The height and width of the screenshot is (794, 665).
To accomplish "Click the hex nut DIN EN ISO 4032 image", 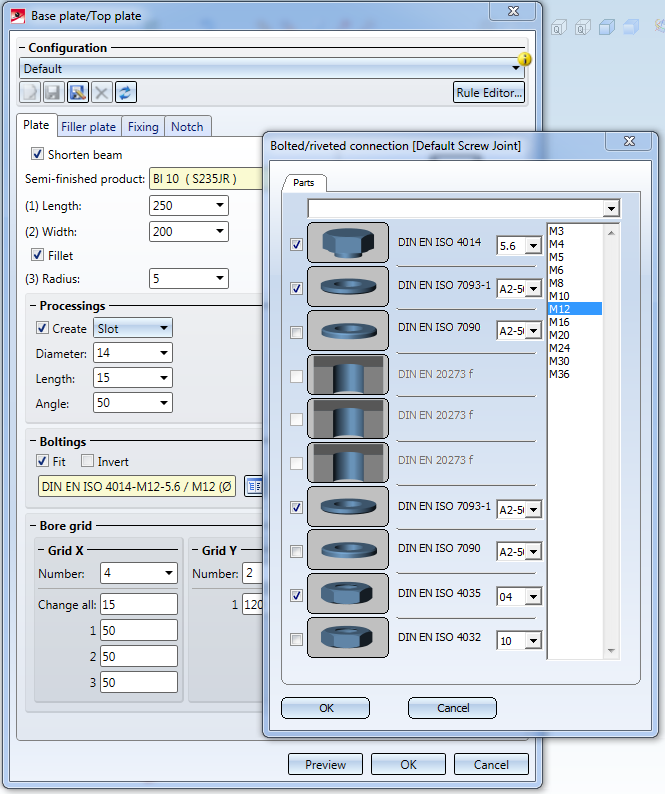I will coord(348,639).
